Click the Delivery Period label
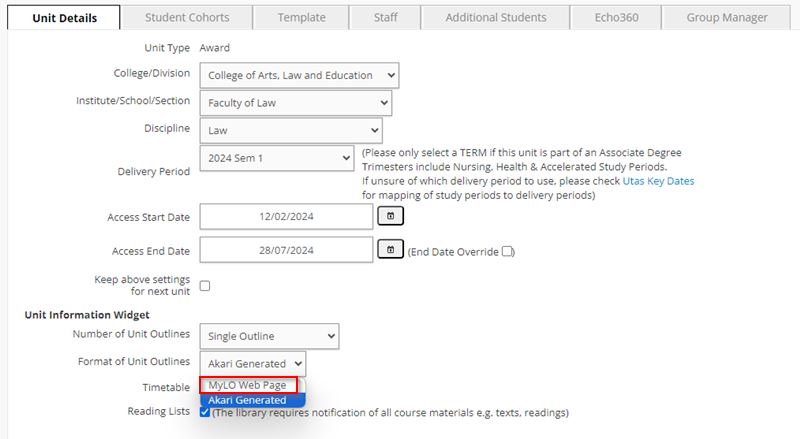Viewport: 800px width, 439px height. click(x=154, y=172)
